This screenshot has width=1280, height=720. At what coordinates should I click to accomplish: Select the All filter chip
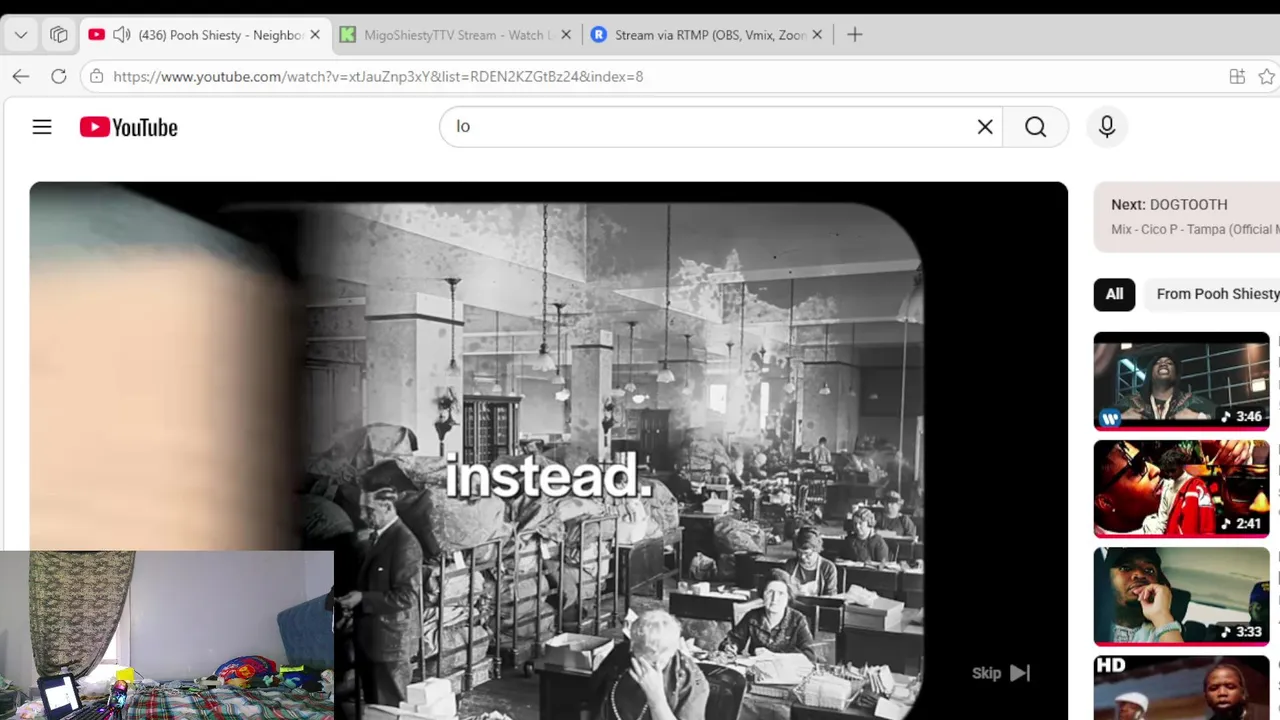(x=1114, y=294)
